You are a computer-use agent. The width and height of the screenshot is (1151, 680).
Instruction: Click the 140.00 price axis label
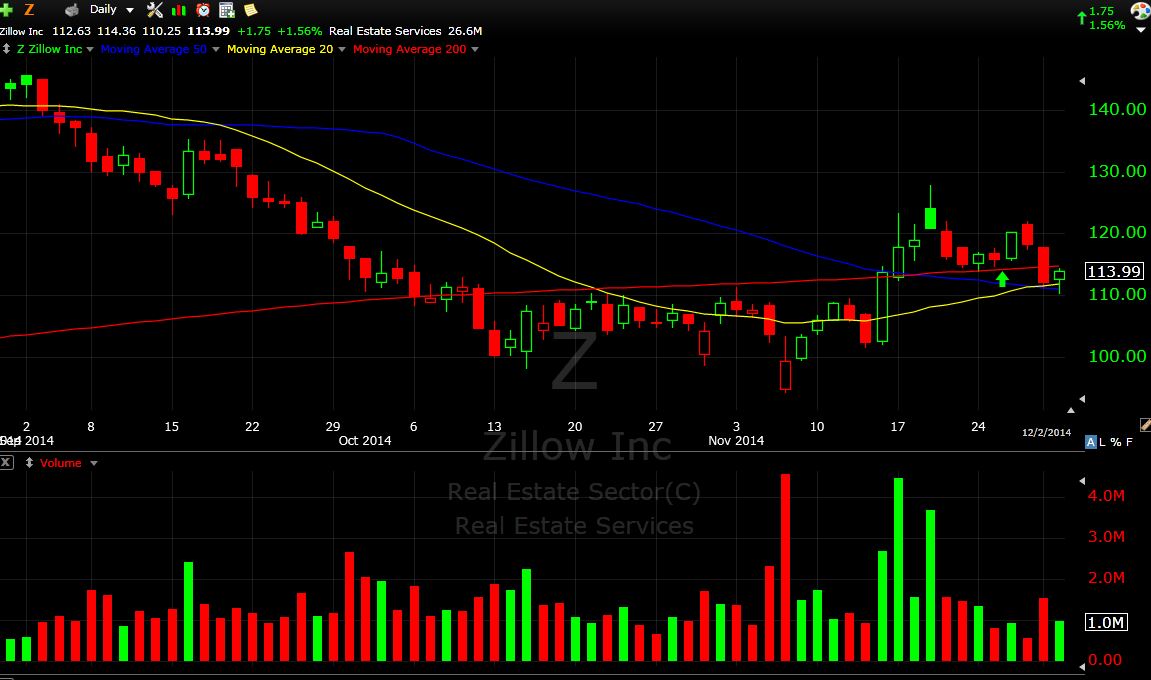tap(1117, 109)
